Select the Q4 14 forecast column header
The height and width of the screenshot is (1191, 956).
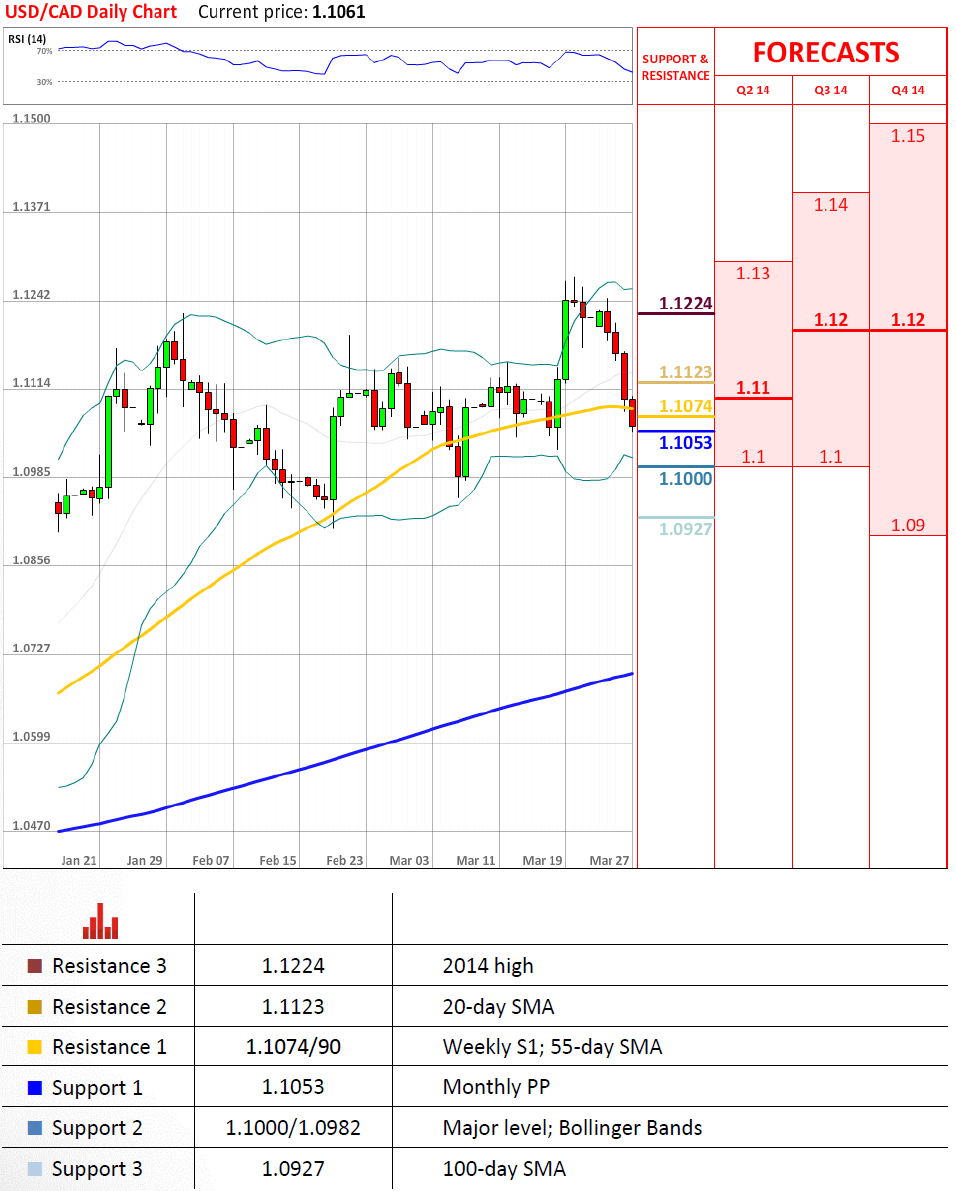[x=908, y=90]
